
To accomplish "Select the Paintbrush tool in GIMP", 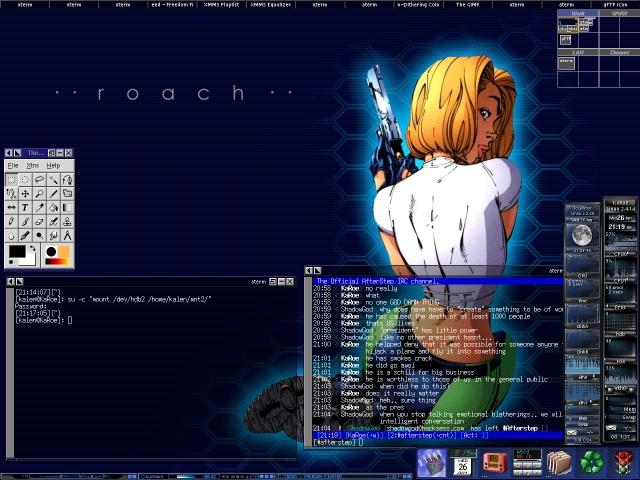I will point(25,221).
